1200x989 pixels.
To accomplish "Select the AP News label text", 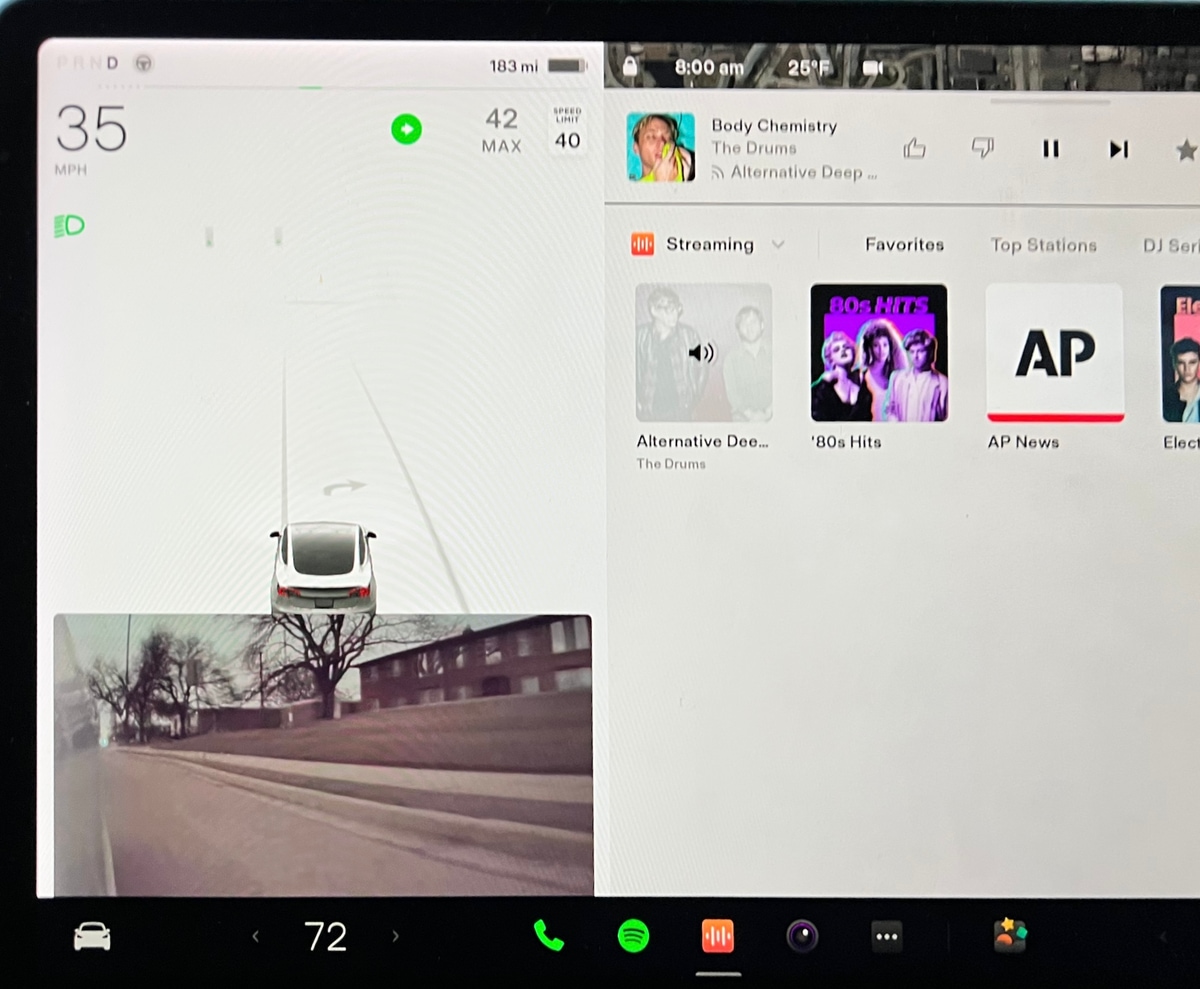I will click(1023, 441).
